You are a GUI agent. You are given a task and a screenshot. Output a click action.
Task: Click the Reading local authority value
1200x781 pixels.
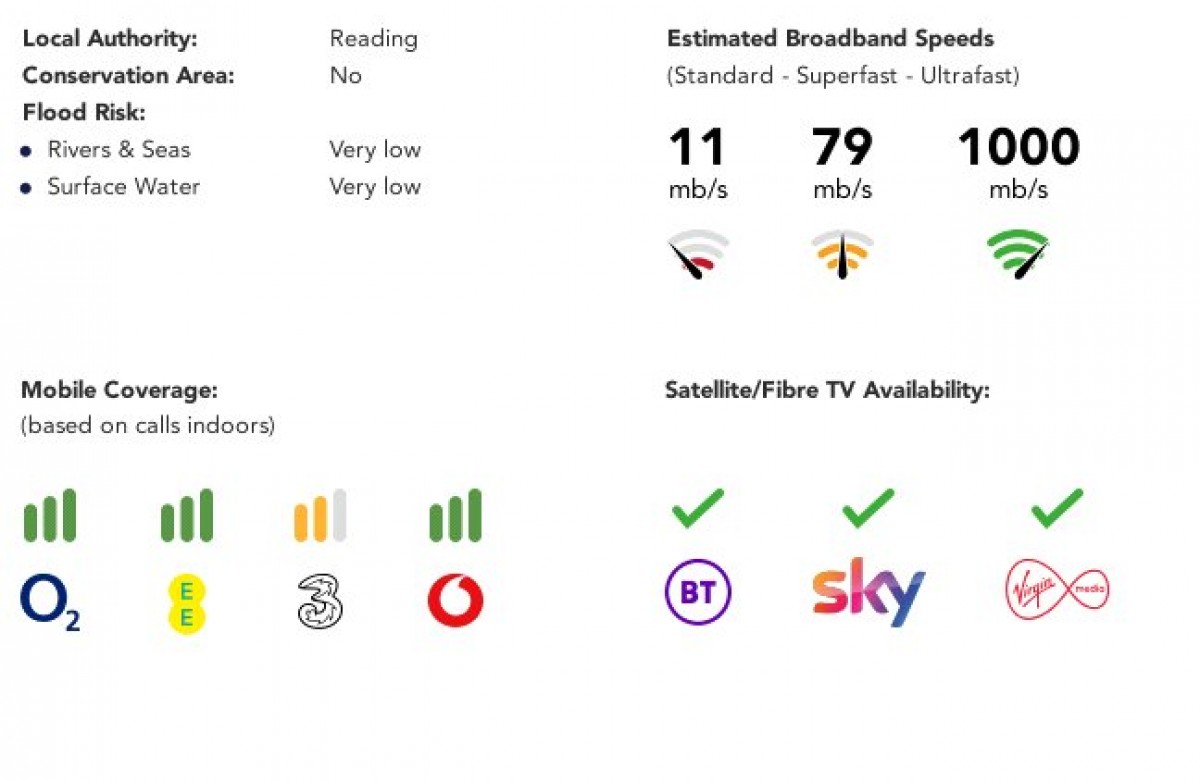click(x=373, y=39)
